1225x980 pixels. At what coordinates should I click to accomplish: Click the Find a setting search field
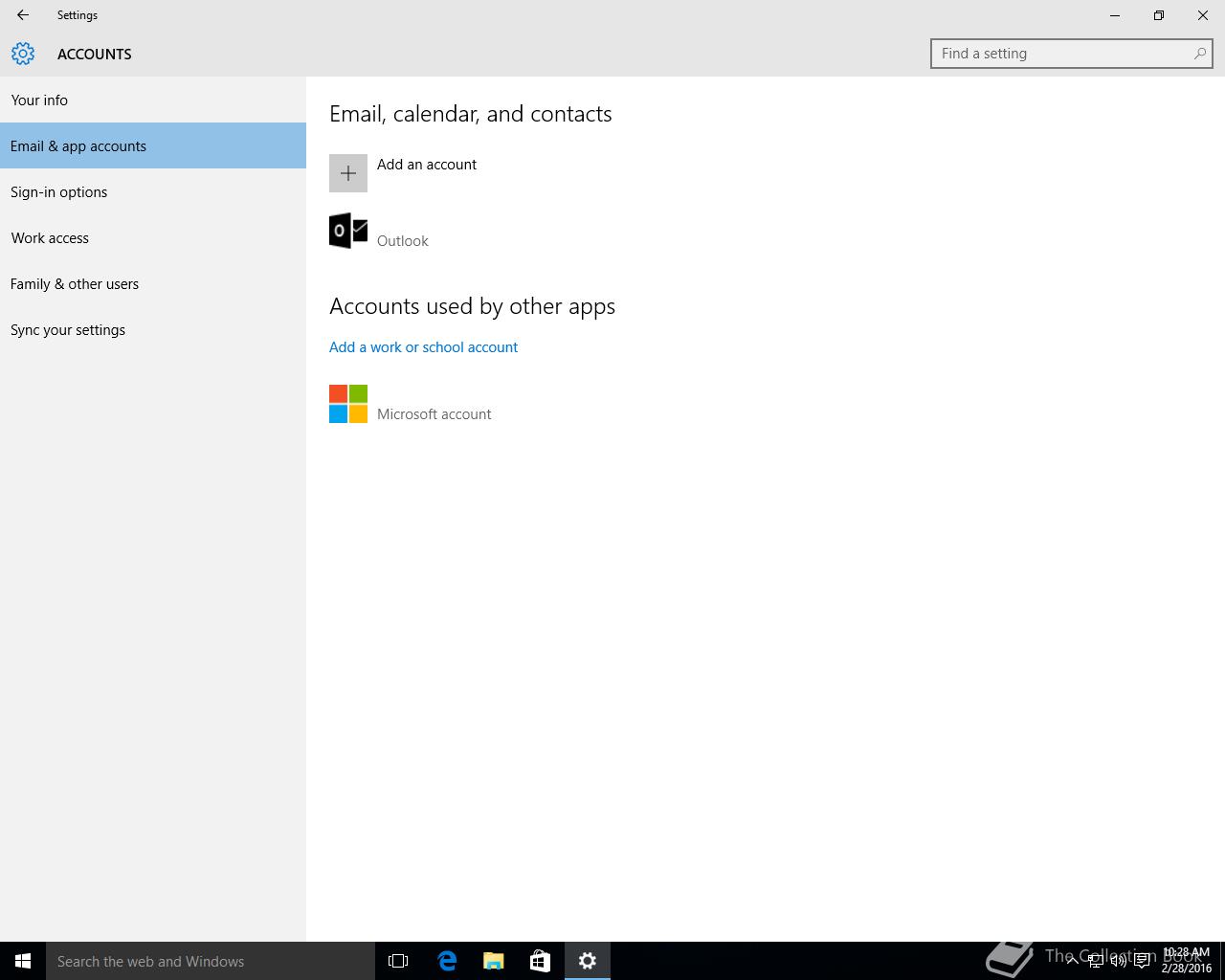pos(1062,54)
